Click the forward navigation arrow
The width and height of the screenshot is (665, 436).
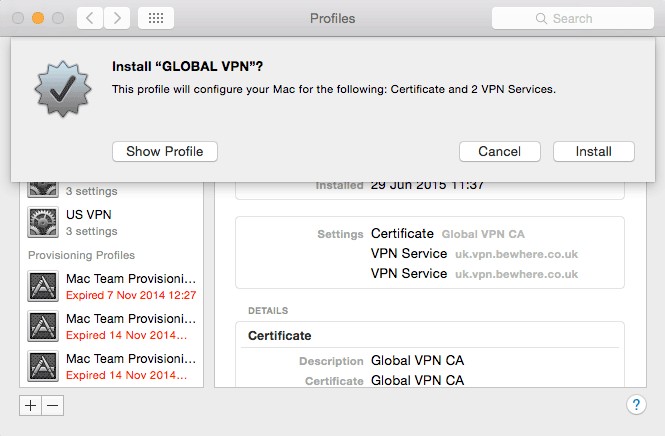[x=117, y=18]
